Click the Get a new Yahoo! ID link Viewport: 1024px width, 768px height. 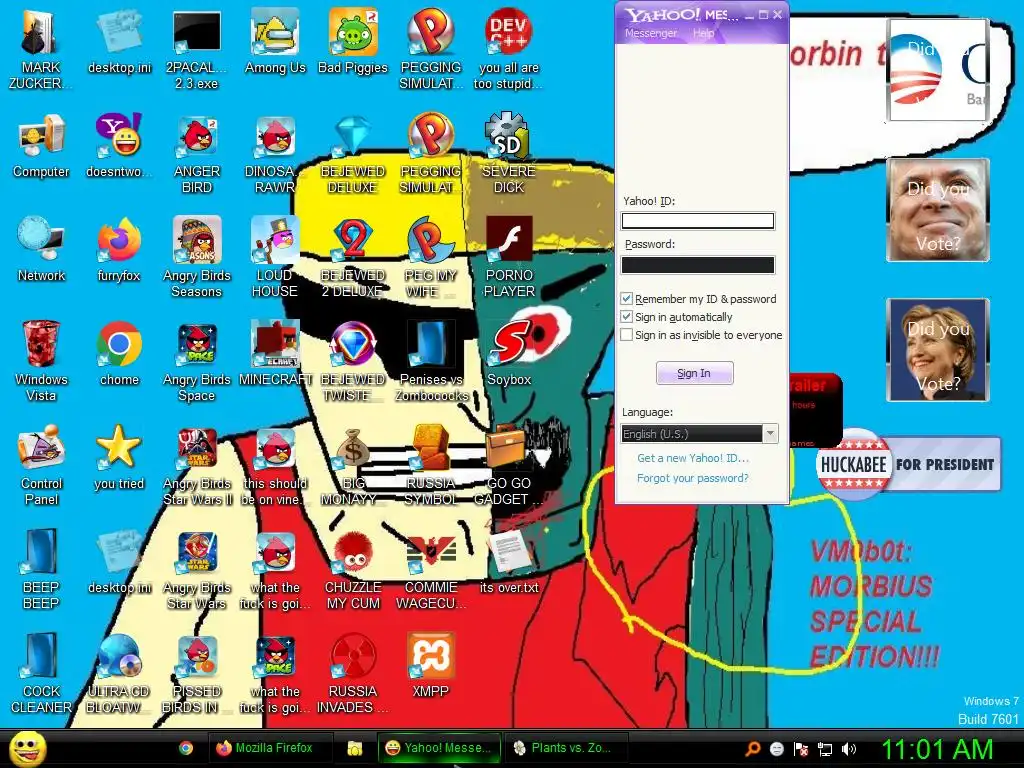(693, 458)
